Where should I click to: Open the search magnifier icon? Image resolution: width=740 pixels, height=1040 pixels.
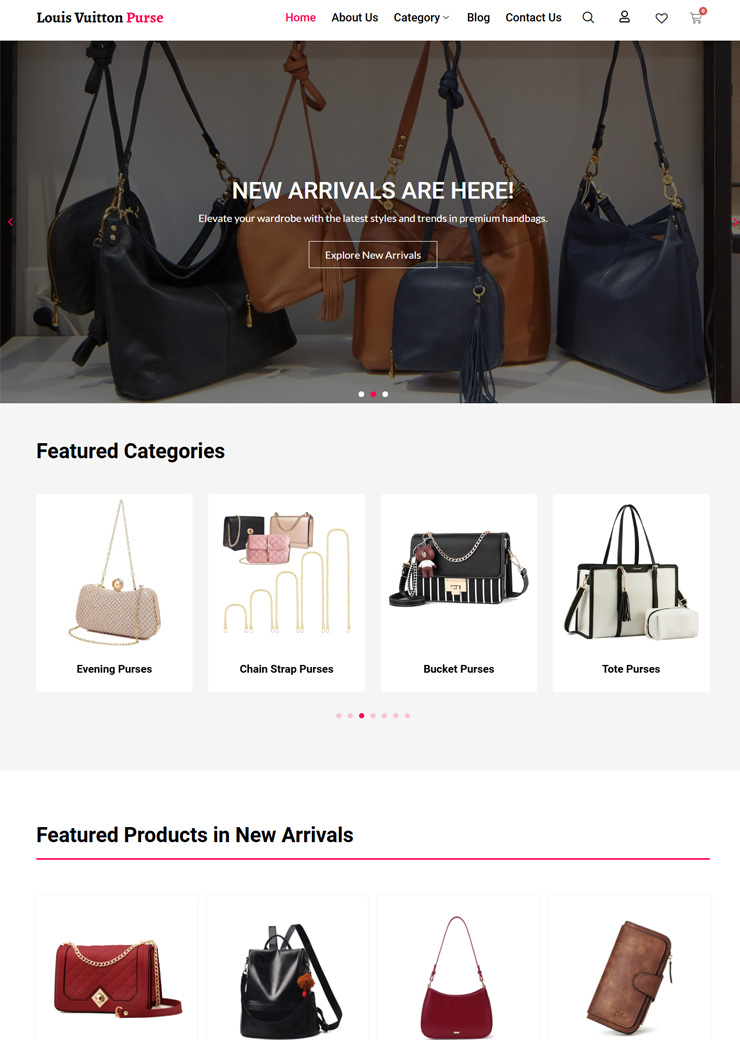587,18
